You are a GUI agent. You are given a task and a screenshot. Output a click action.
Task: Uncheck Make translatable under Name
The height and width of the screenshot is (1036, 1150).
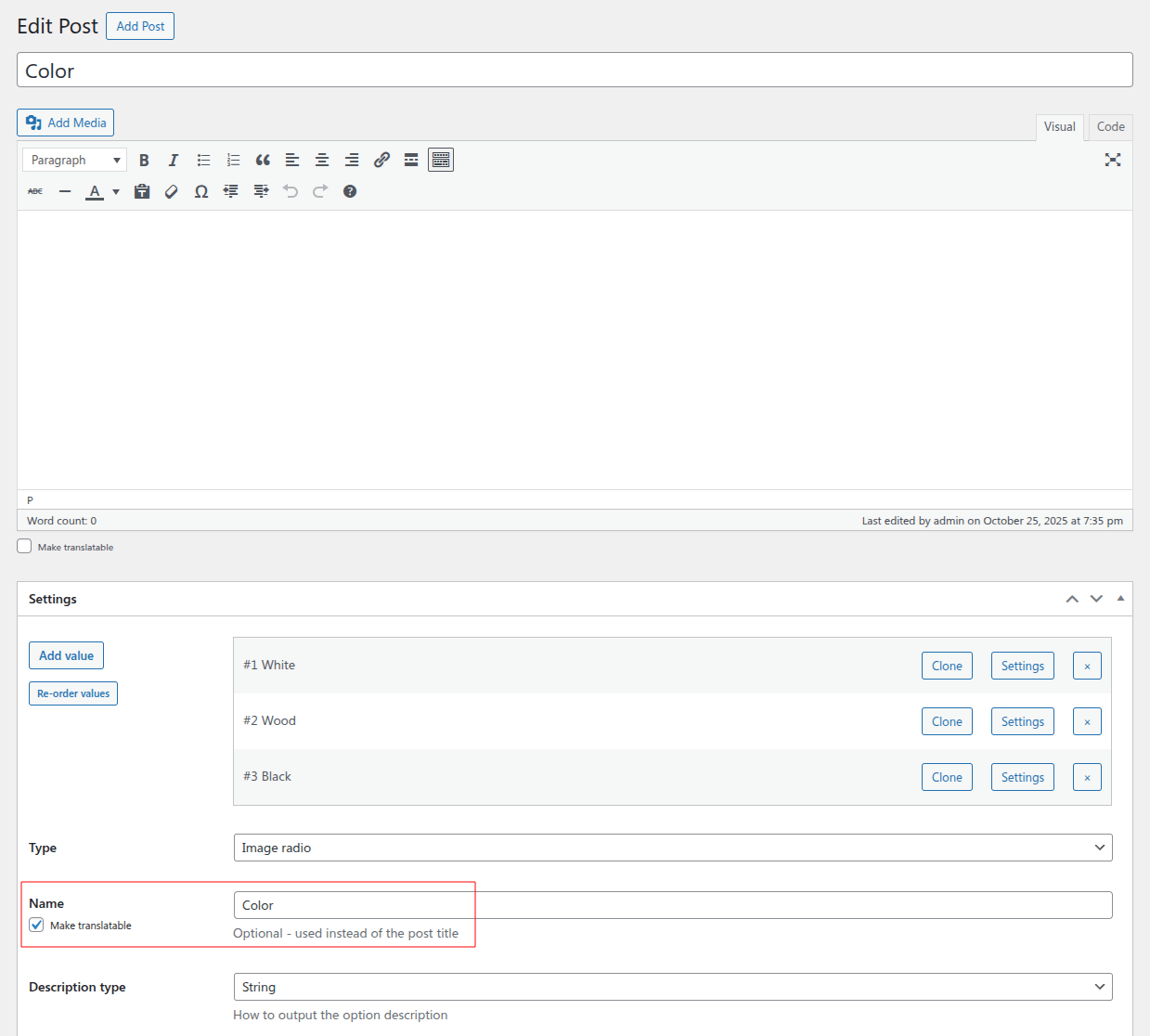point(37,926)
